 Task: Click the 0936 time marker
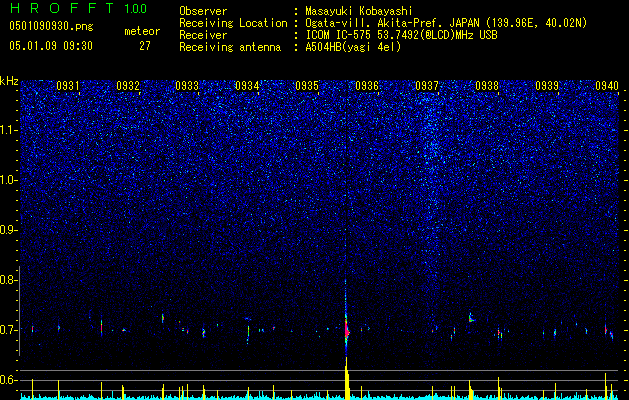click(x=367, y=86)
